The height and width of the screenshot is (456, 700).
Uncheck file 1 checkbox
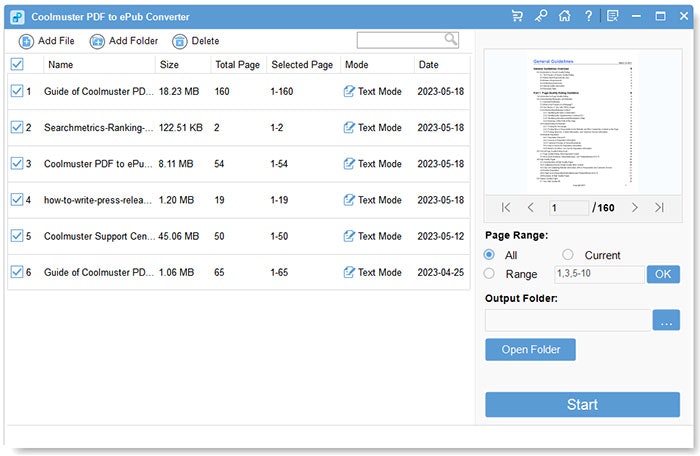17,91
